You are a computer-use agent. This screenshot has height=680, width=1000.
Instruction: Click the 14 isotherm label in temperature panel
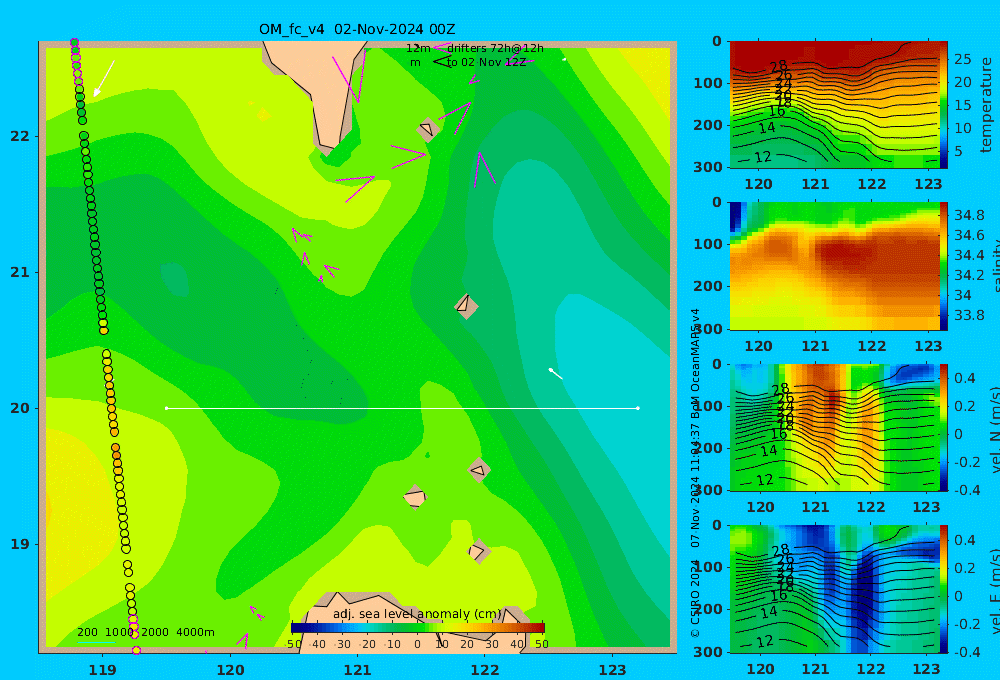[x=767, y=128]
